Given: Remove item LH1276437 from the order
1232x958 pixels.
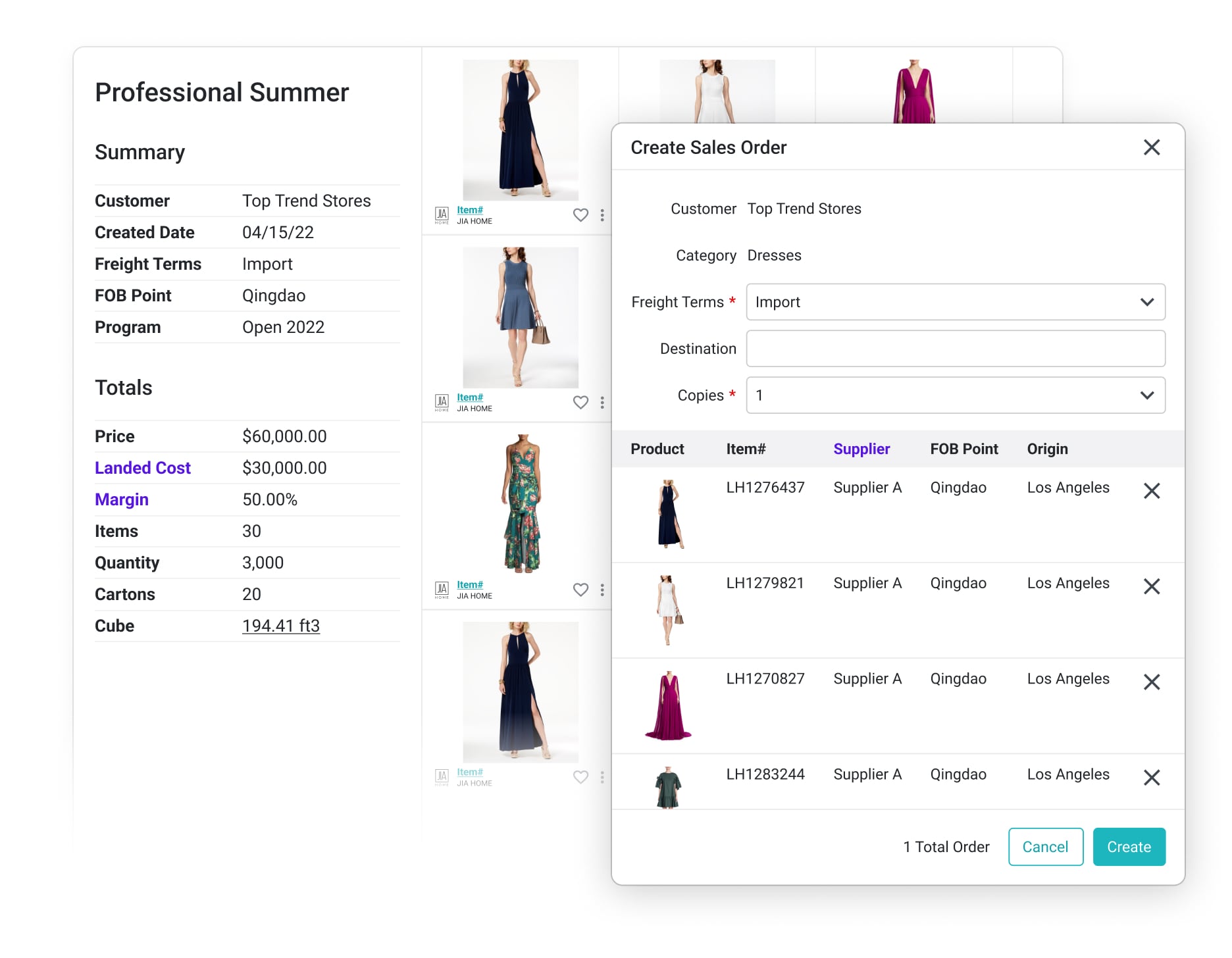Looking at the screenshot, I should [1151, 491].
